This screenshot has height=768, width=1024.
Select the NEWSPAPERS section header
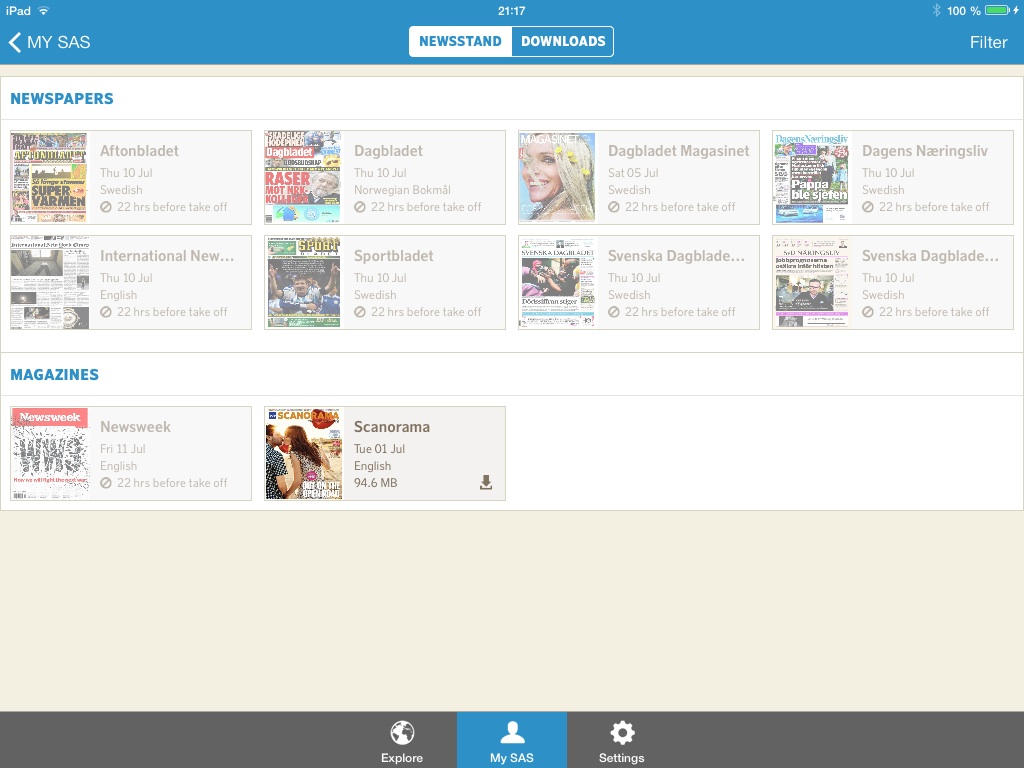pos(62,99)
